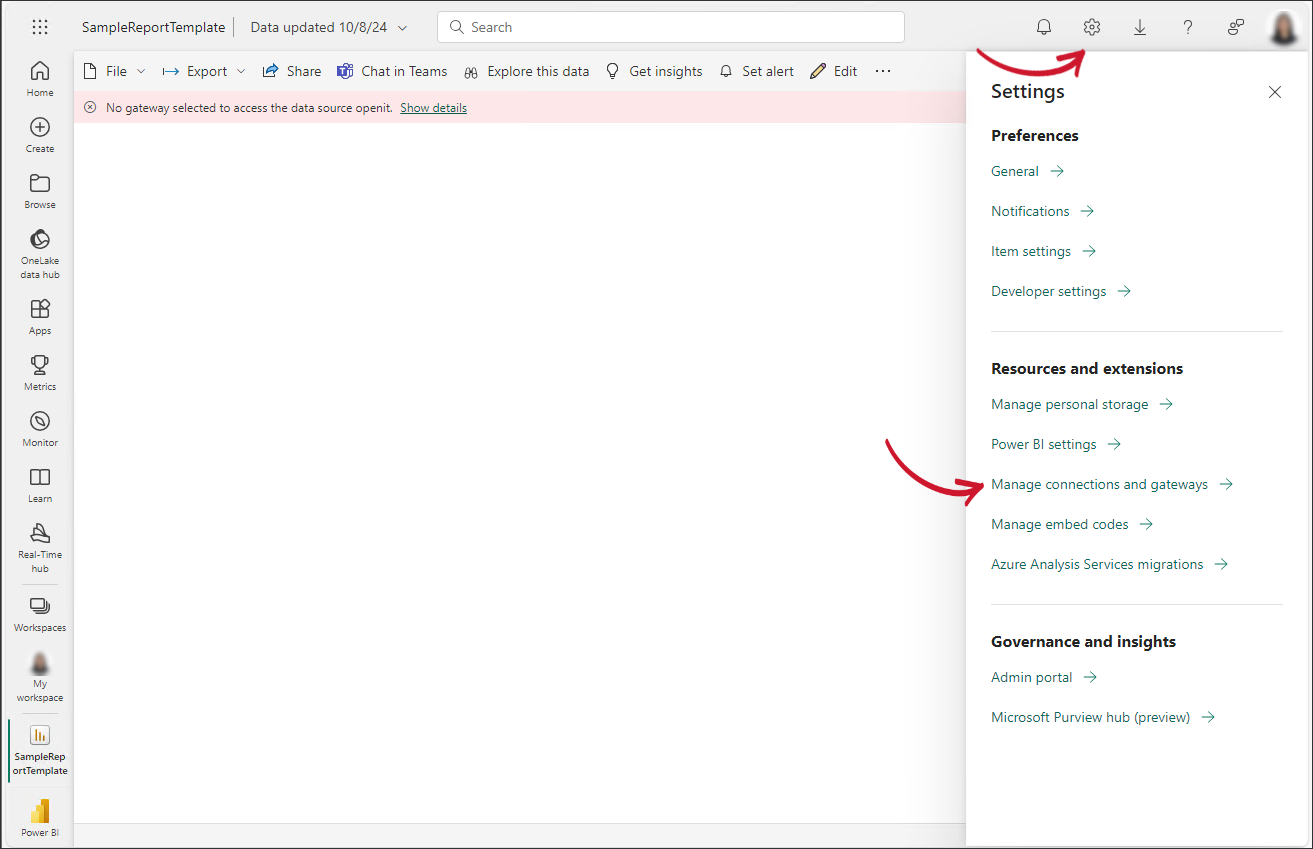Click the help question mark icon

(1188, 27)
